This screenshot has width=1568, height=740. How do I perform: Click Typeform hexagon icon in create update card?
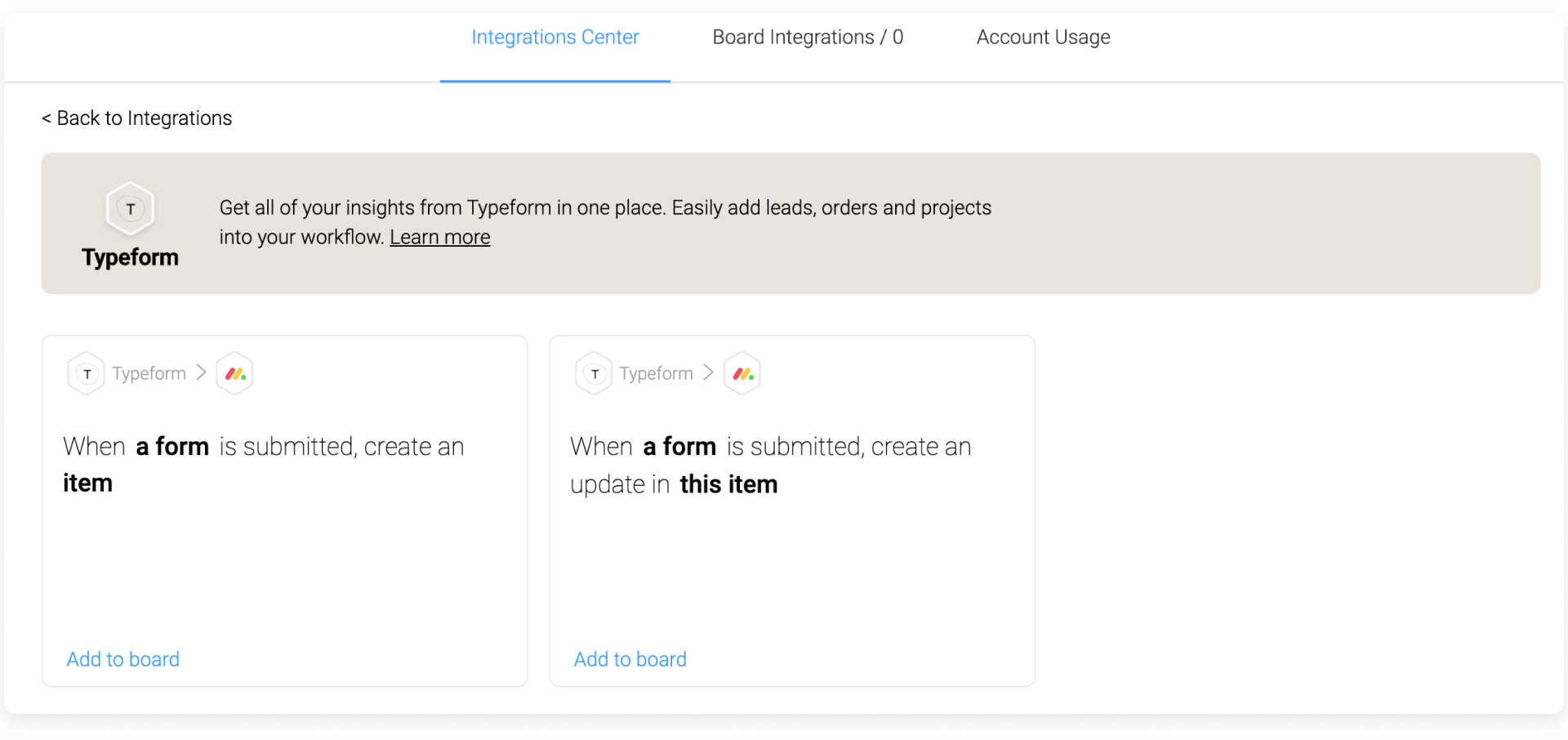pyautogui.click(x=595, y=373)
